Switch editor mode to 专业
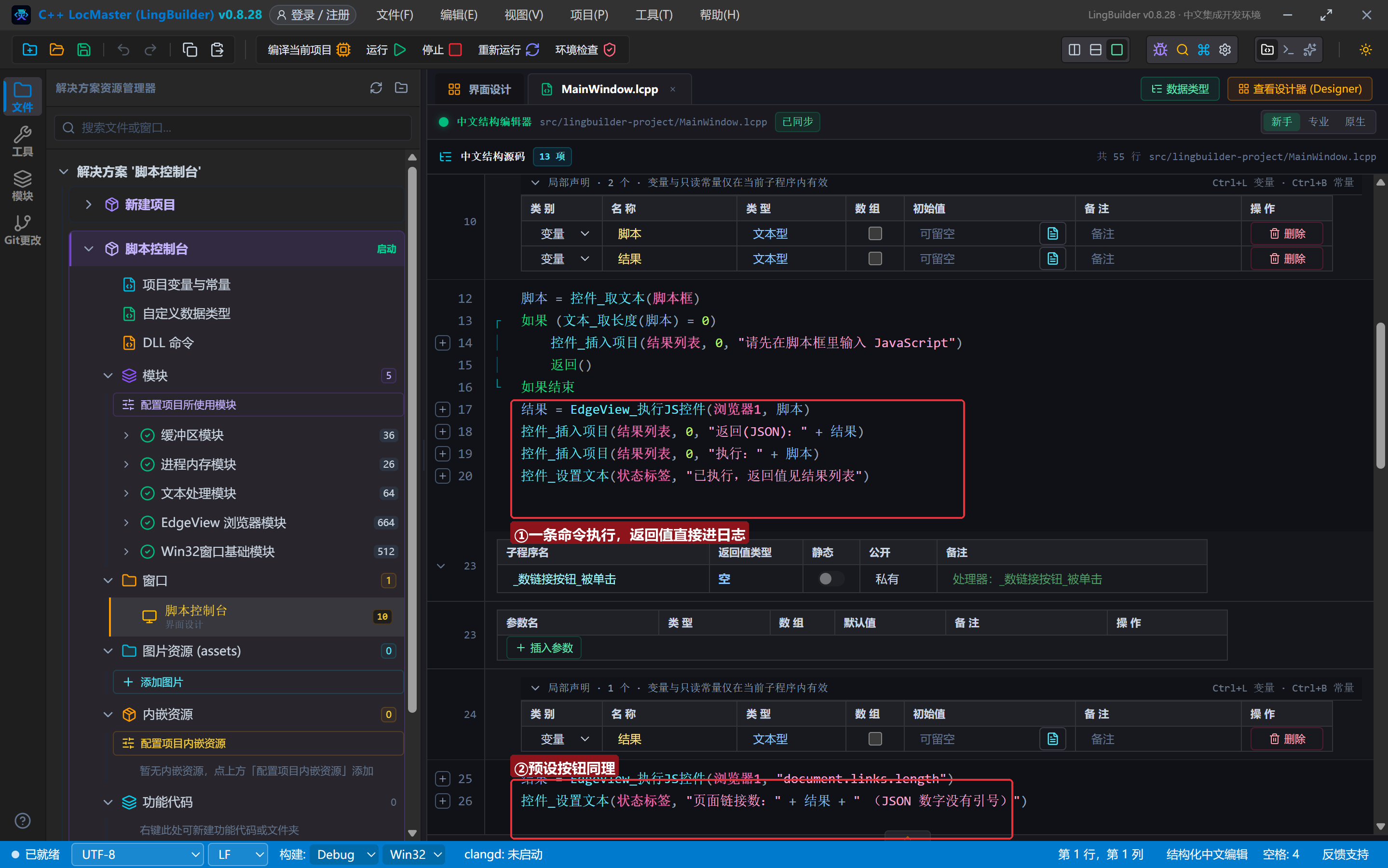Image resolution: width=1388 pixels, height=868 pixels. click(x=1319, y=122)
